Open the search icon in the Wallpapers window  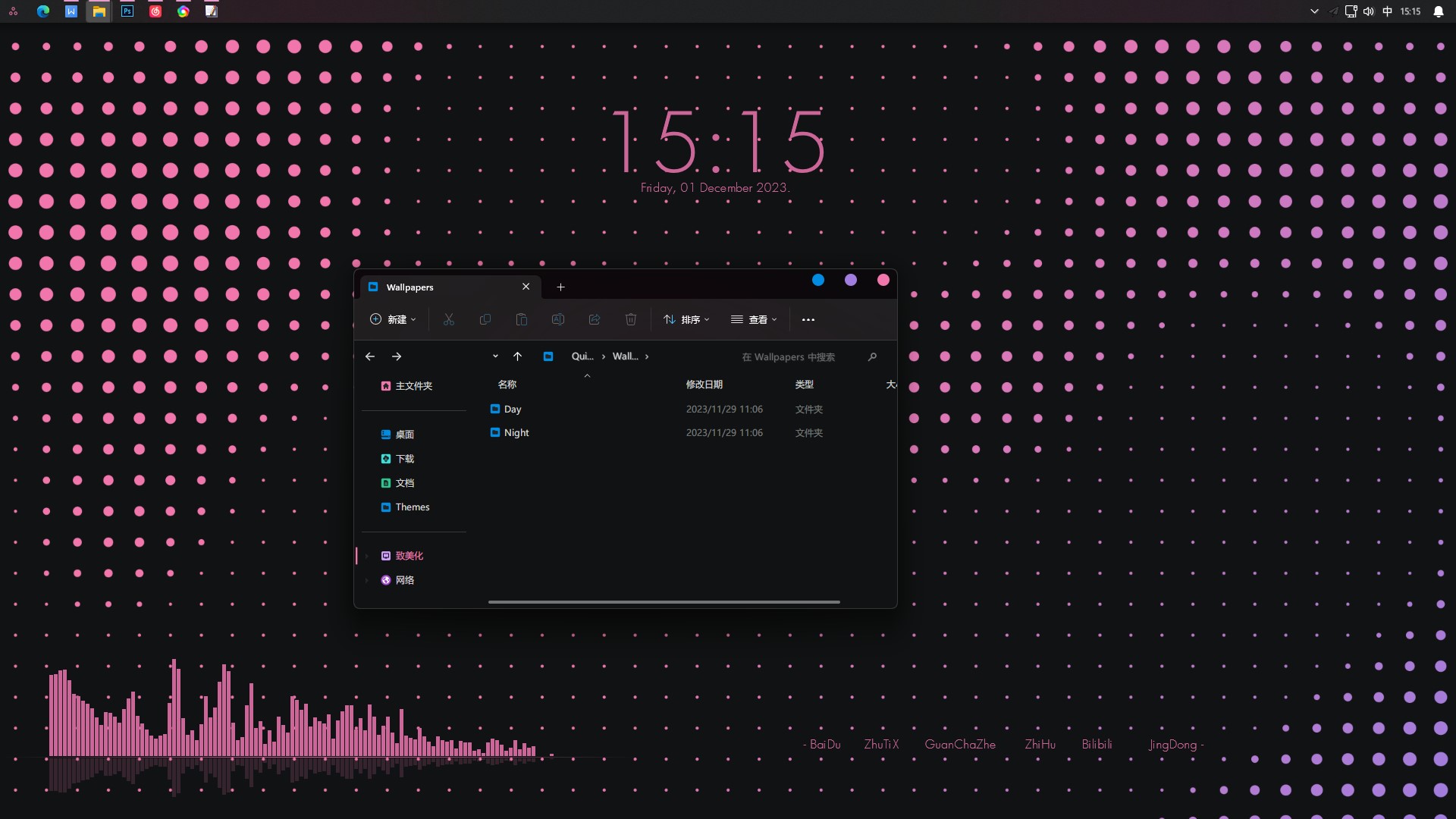tap(872, 356)
